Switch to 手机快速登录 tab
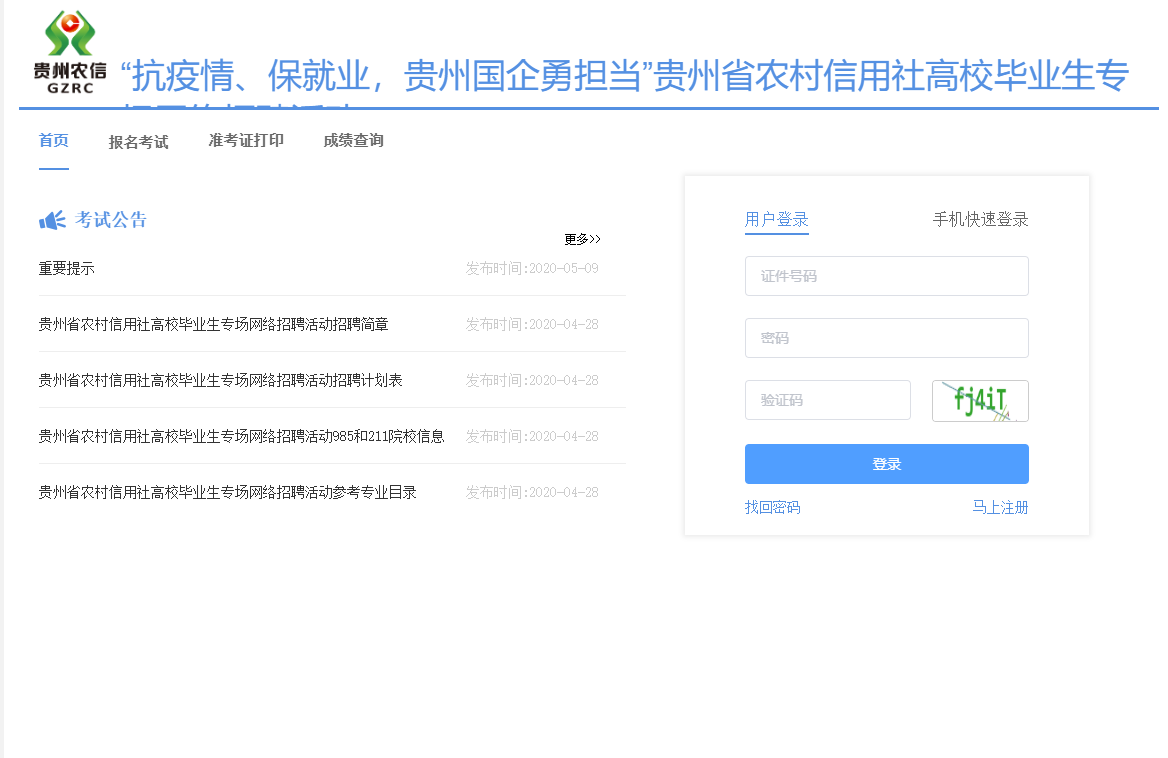The height and width of the screenshot is (758, 1168). coord(980,220)
